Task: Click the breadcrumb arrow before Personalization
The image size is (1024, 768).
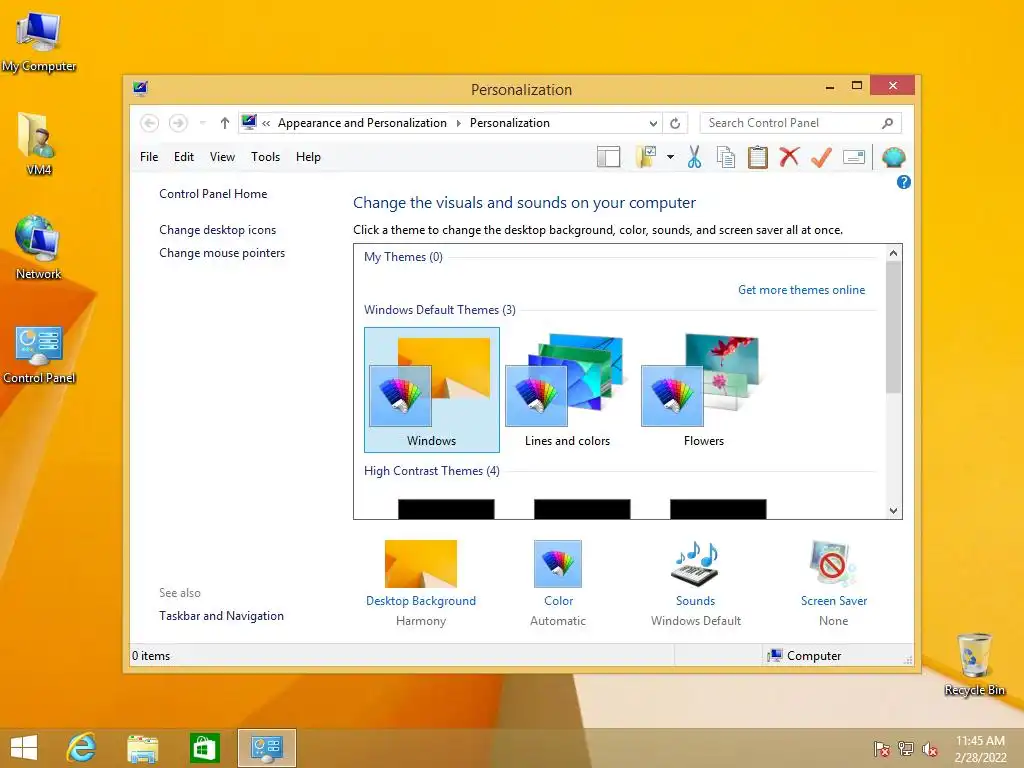Action: (458, 123)
